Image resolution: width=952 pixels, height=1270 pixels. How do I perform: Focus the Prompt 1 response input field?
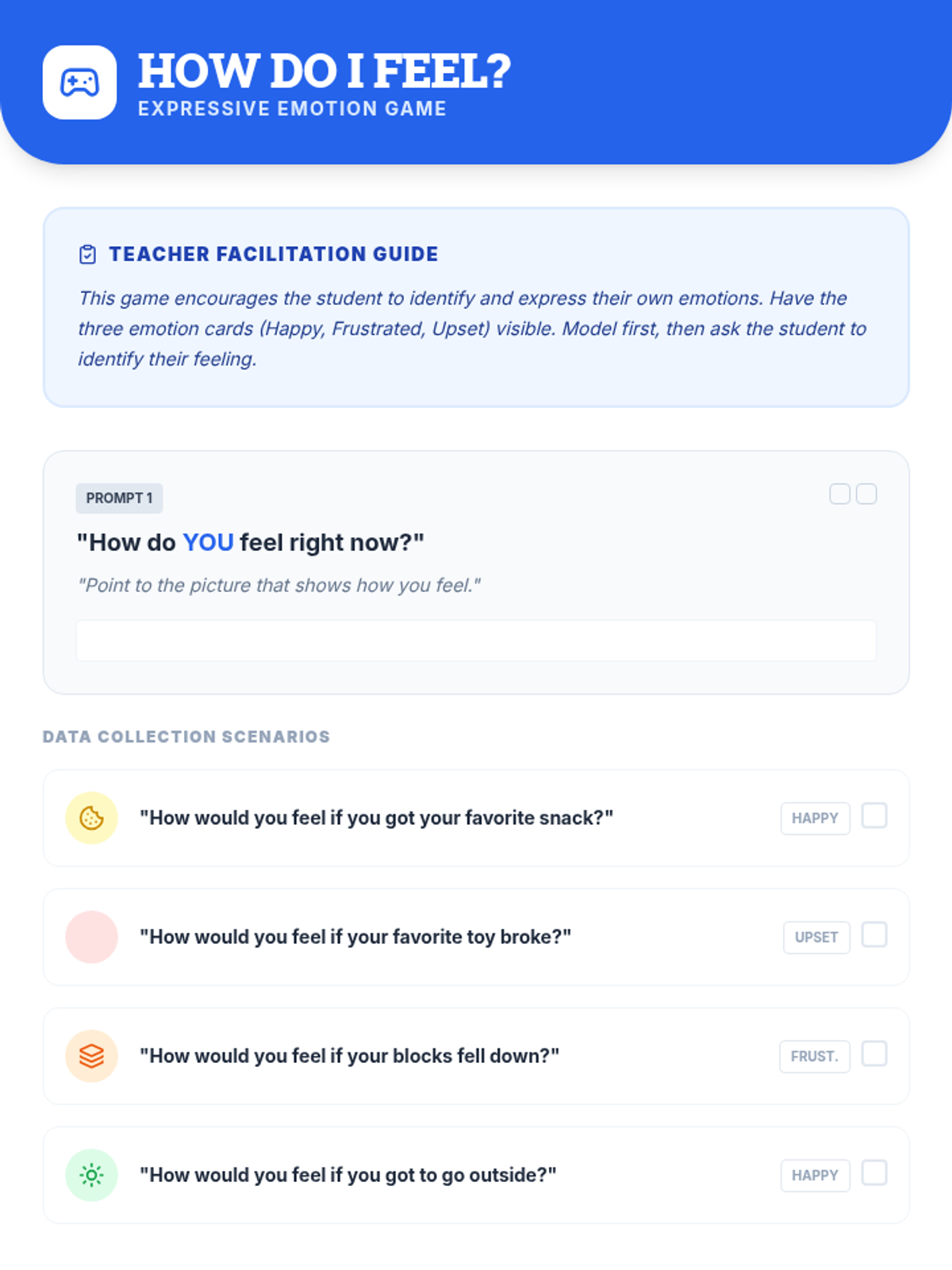(476, 641)
